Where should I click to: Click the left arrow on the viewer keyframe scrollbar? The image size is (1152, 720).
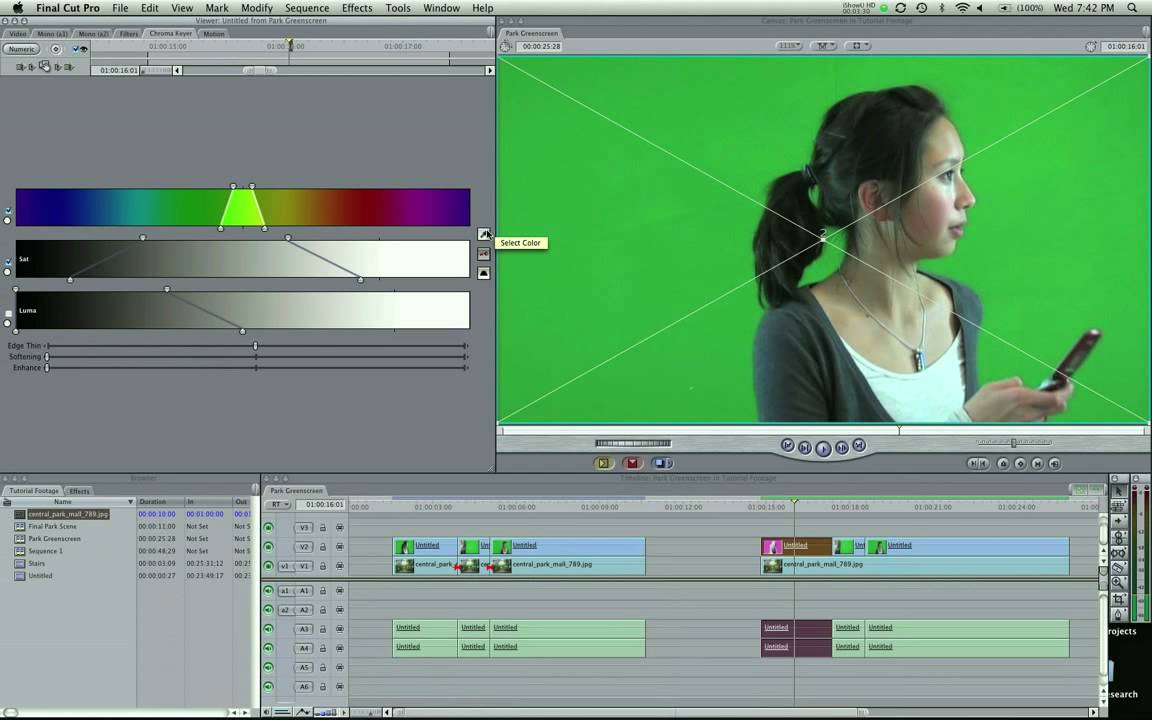tap(177, 71)
